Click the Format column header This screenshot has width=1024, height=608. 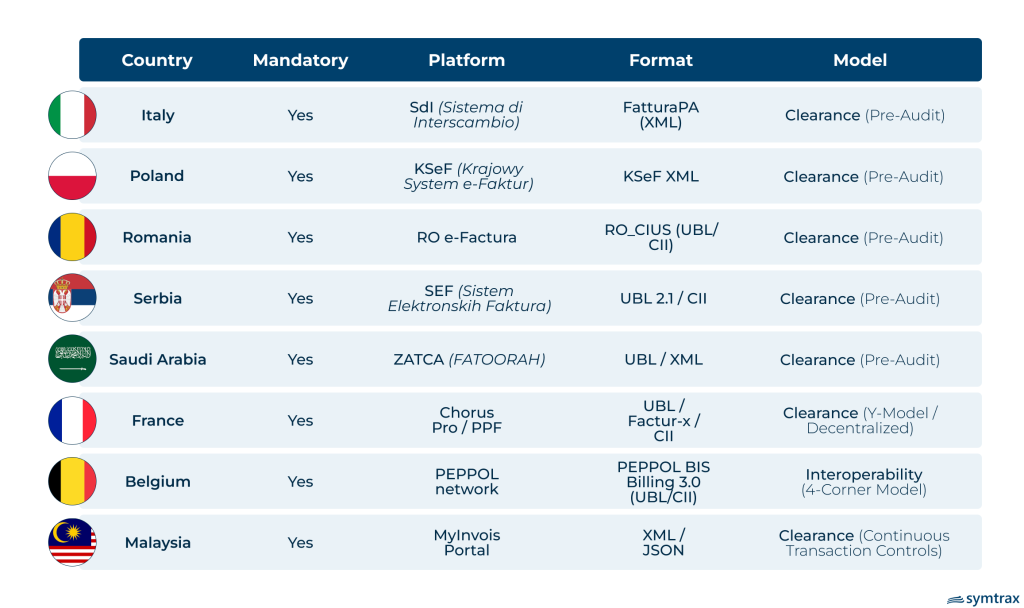tap(660, 60)
